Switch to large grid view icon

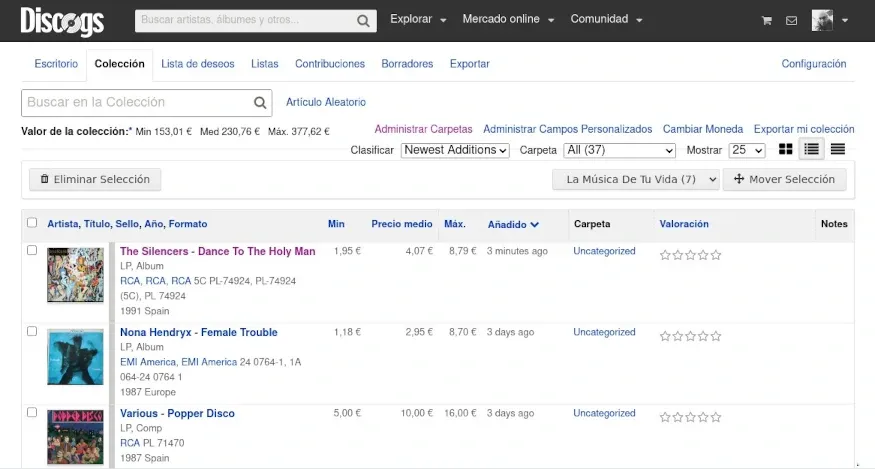[785, 149]
